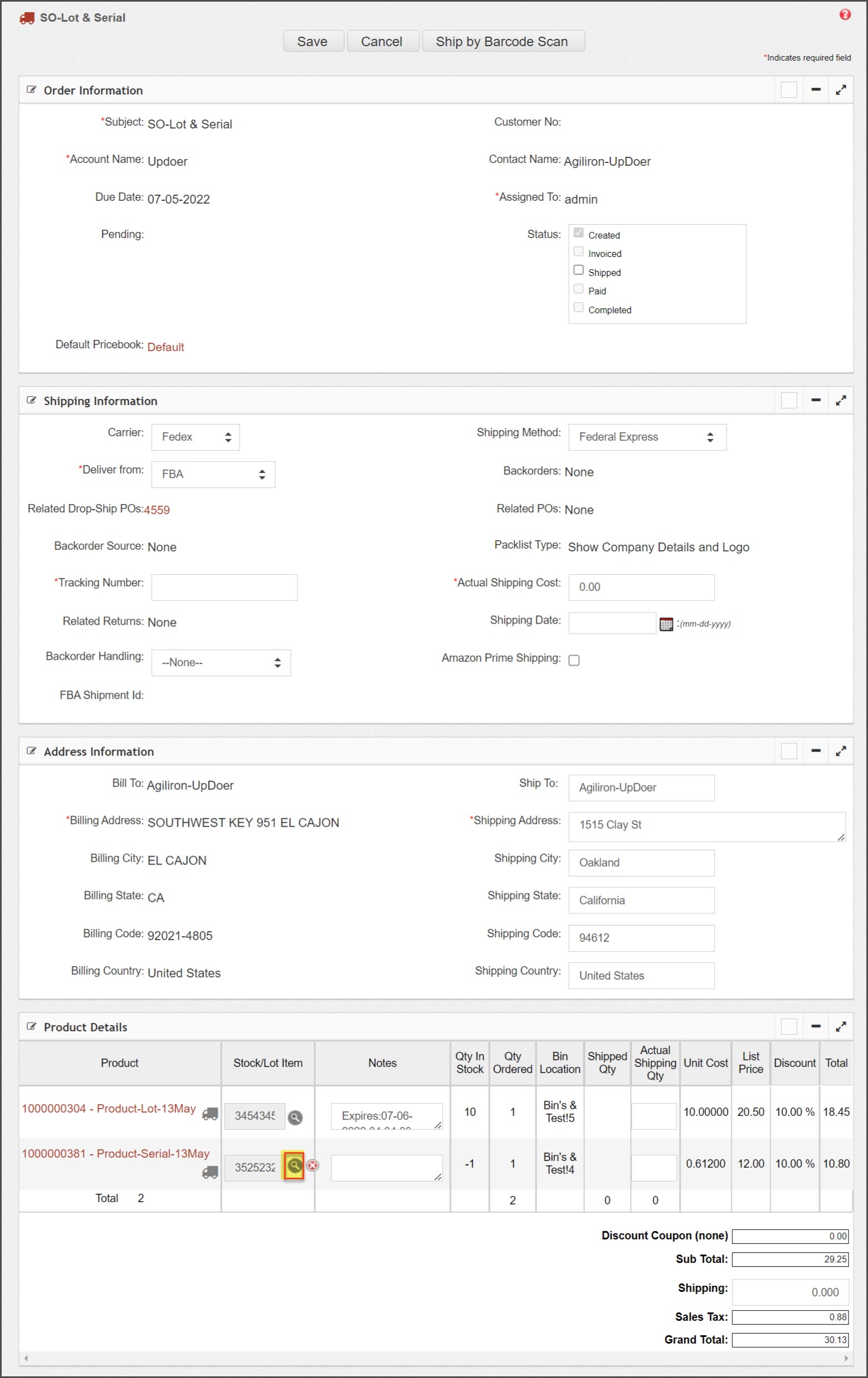Collapse the Shipping Information section
868x1378 pixels.
[x=815, y=400]
